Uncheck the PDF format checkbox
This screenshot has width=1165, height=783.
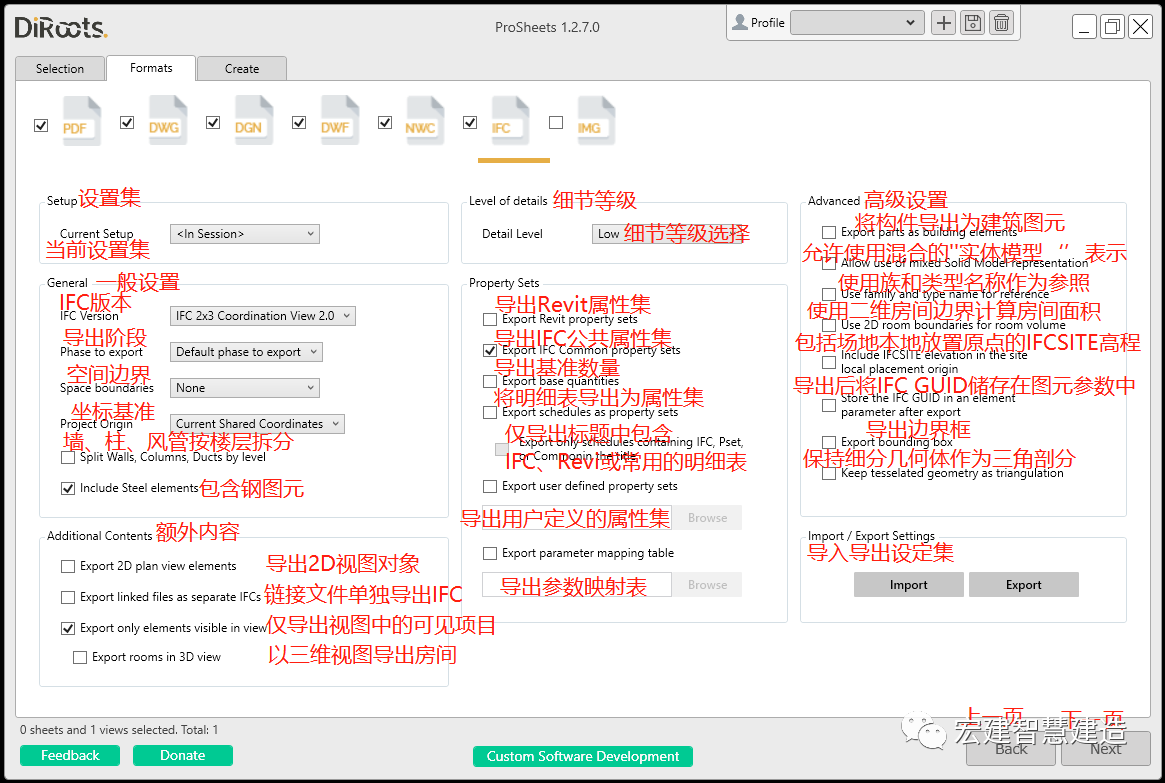point(41,126)
